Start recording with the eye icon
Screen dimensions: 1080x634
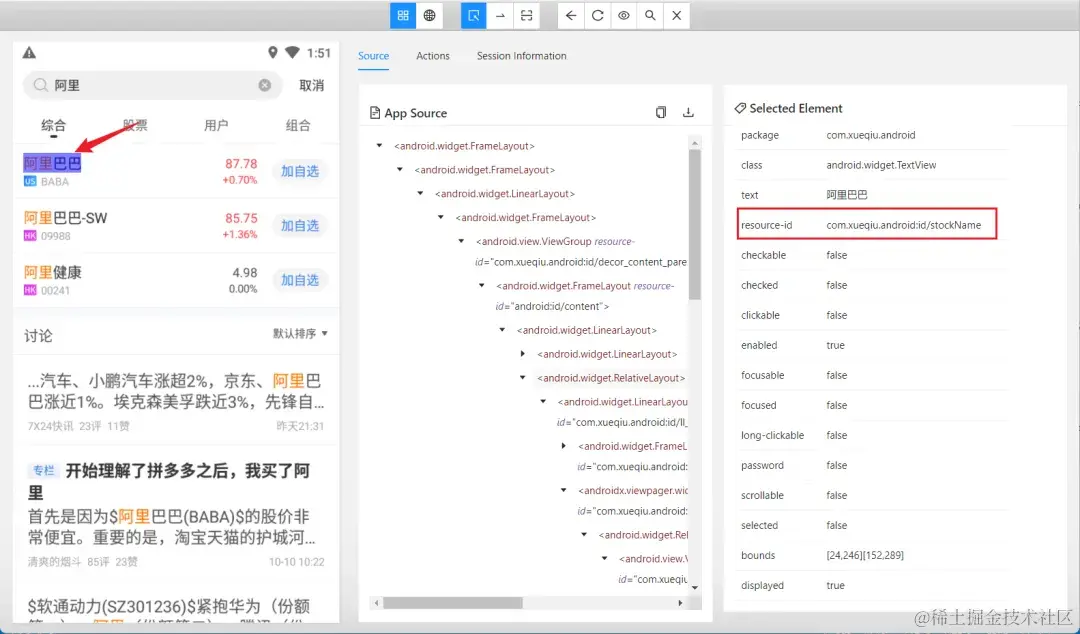pos(623,15)
